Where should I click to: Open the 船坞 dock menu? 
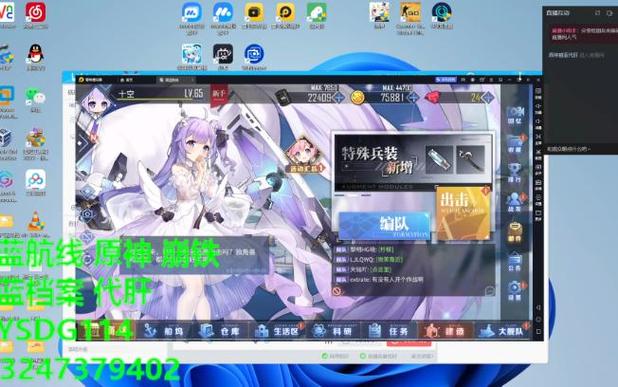point(164,331)
